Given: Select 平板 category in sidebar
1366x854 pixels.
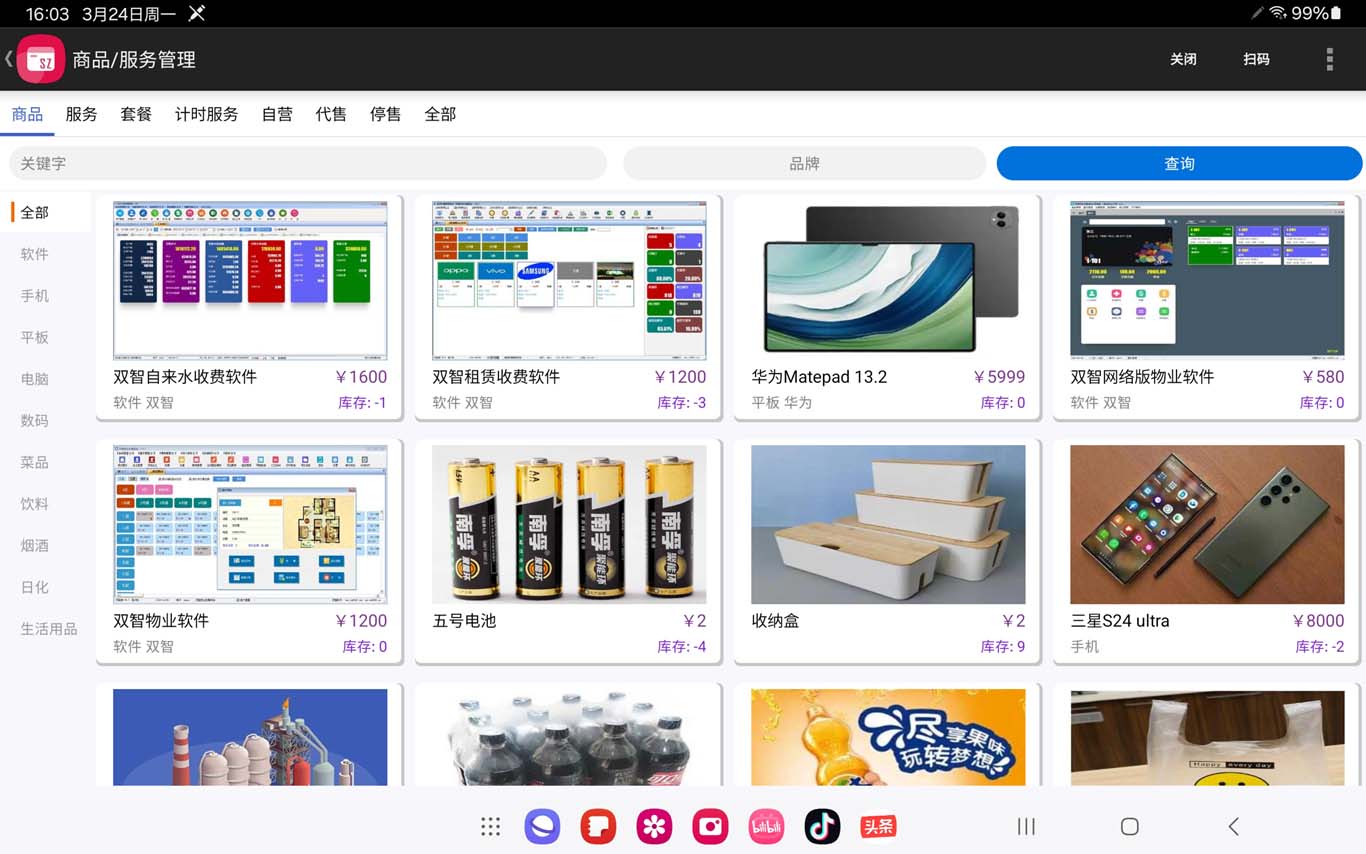Looking at the screenshot, I should pos(35,337).
